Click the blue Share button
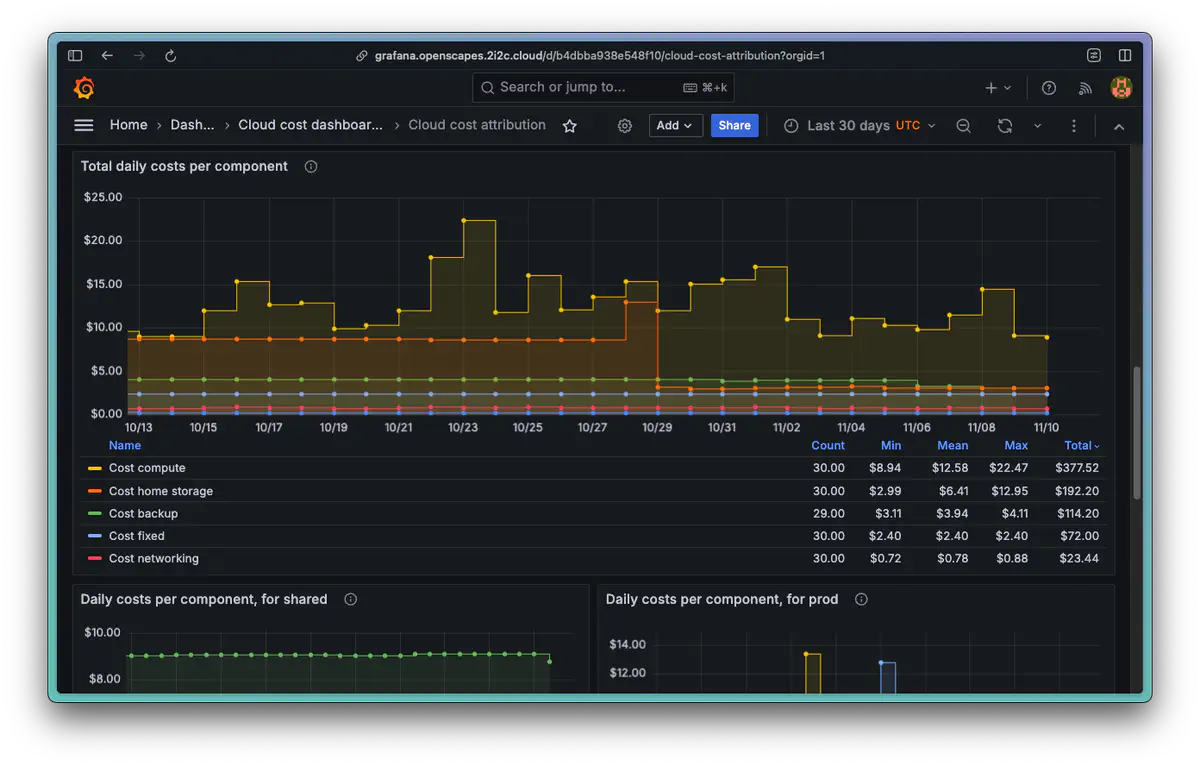Screen dimensions: 1200x766 point(734,126)
